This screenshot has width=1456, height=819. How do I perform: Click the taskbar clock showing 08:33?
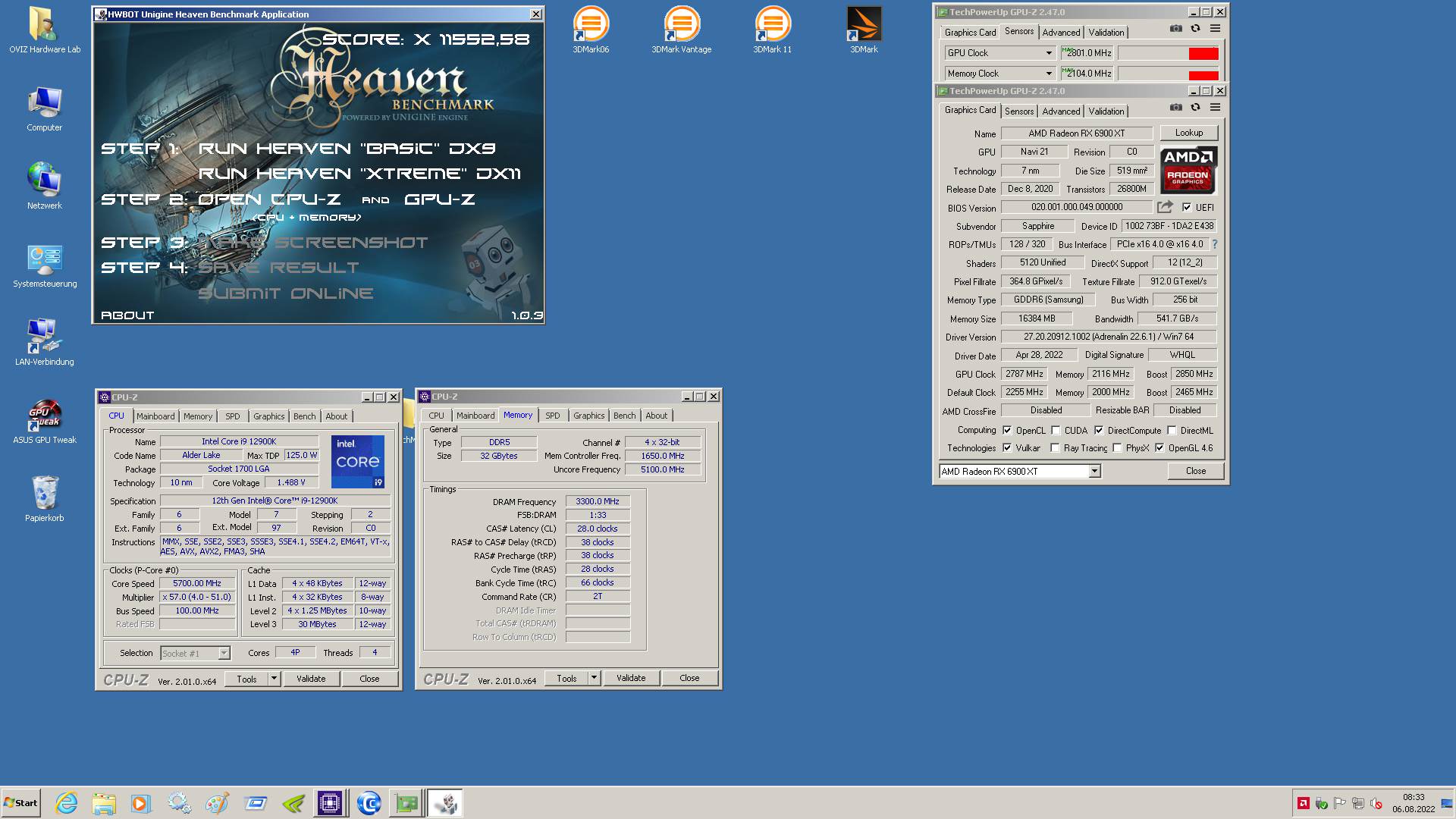tap(1414, 797)
